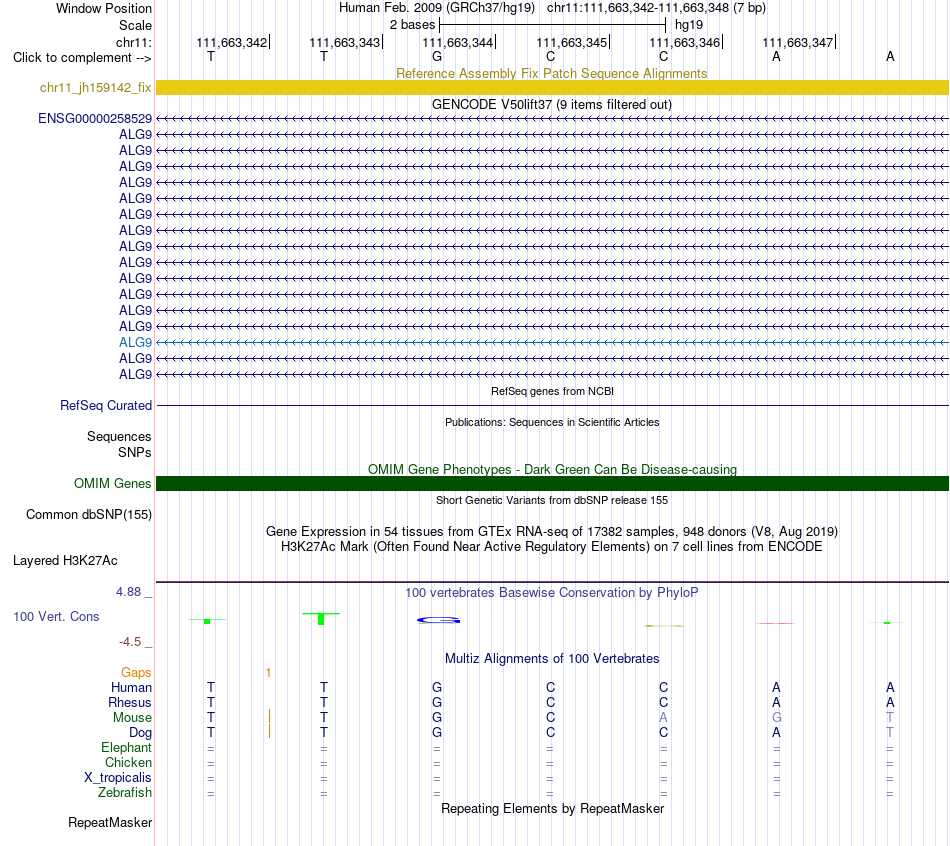Click the 4.88 upper conservation value

[128, 592]
